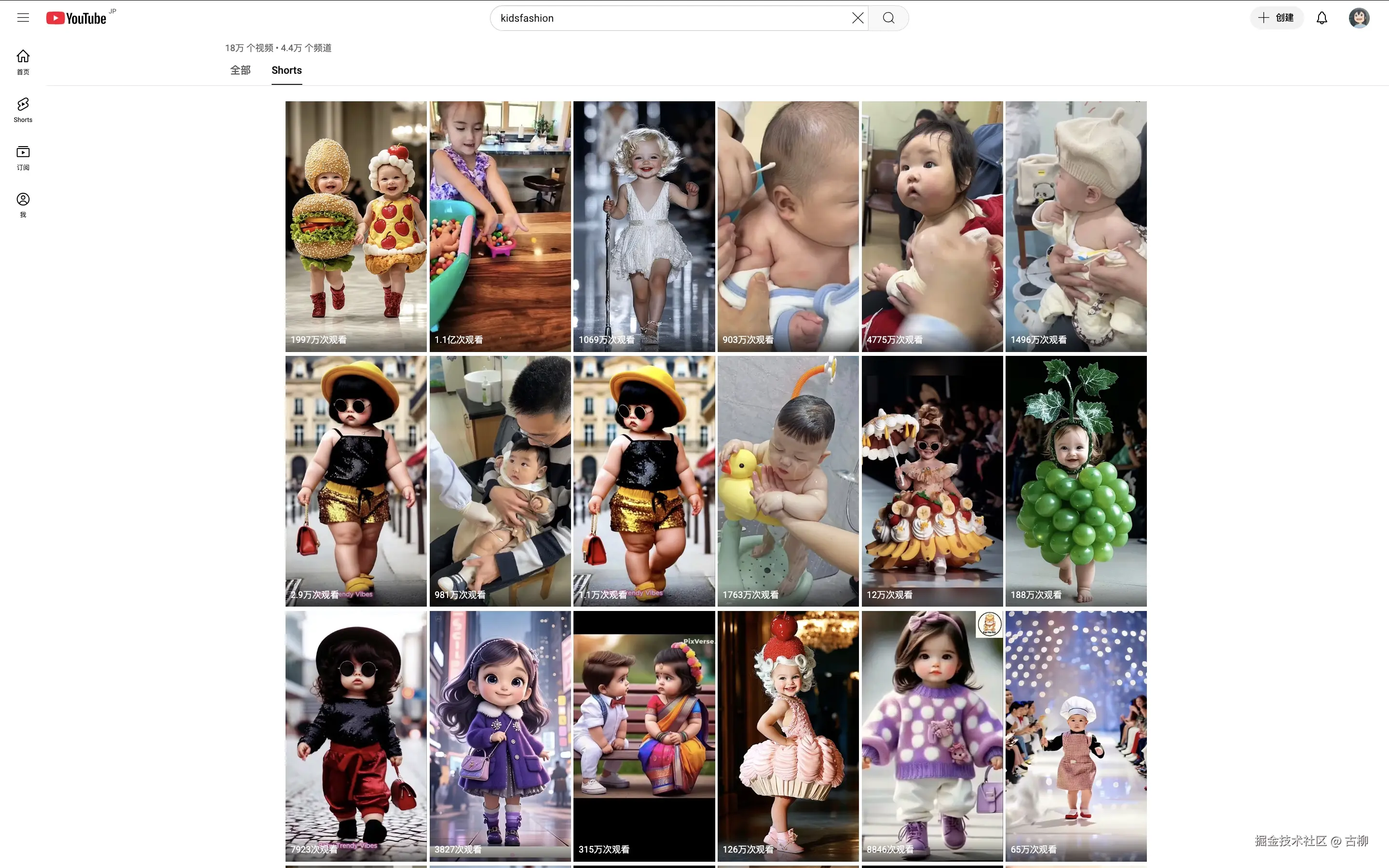Image resolution: width=1389 pixels, height=868 pixels.
Task: Open the account avatar menu
Action: [1359, 18]
